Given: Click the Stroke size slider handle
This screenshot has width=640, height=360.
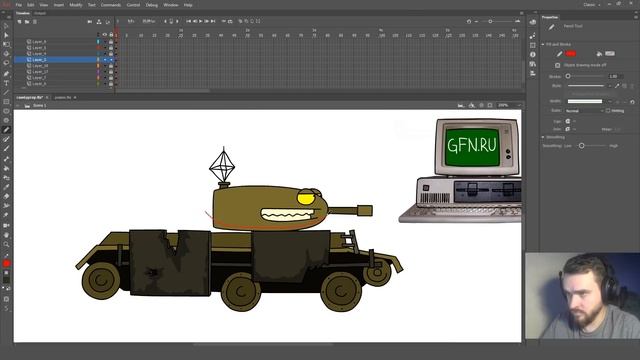Looking at the screenshot, I should (x=568, y=76).
